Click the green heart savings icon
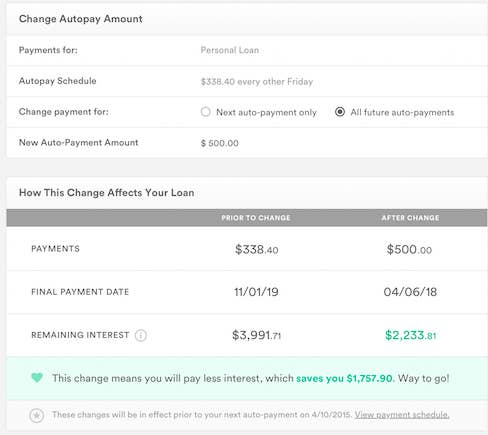488x435 pixels. pyautogui.click(x=37, y=378)
